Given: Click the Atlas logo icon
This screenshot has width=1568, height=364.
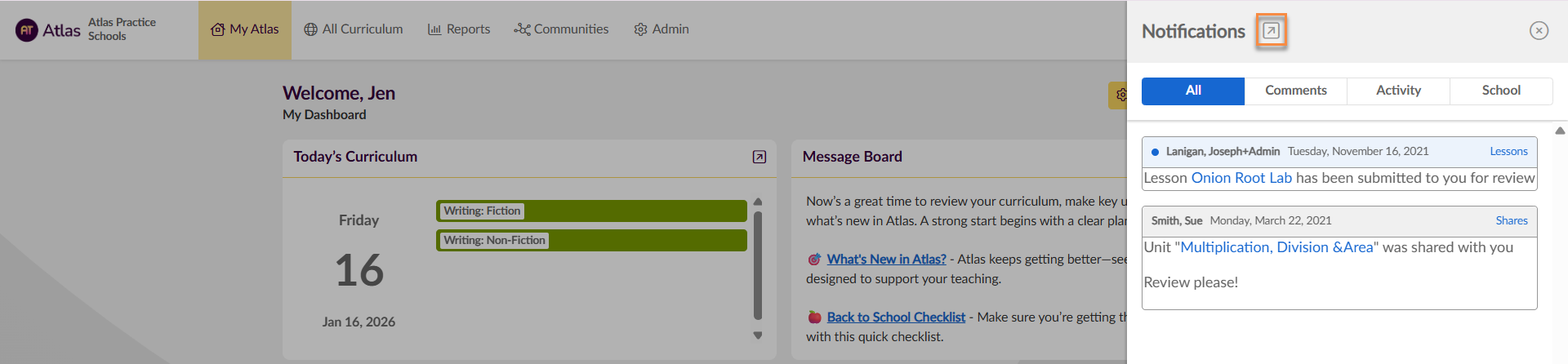Looking at the screenshot, I should click(27, 30).
